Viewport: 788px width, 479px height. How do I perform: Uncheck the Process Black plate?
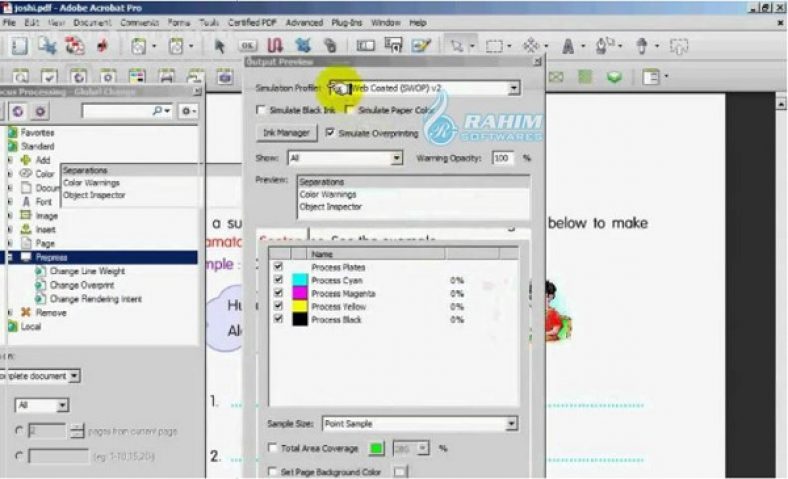(278, 319)
